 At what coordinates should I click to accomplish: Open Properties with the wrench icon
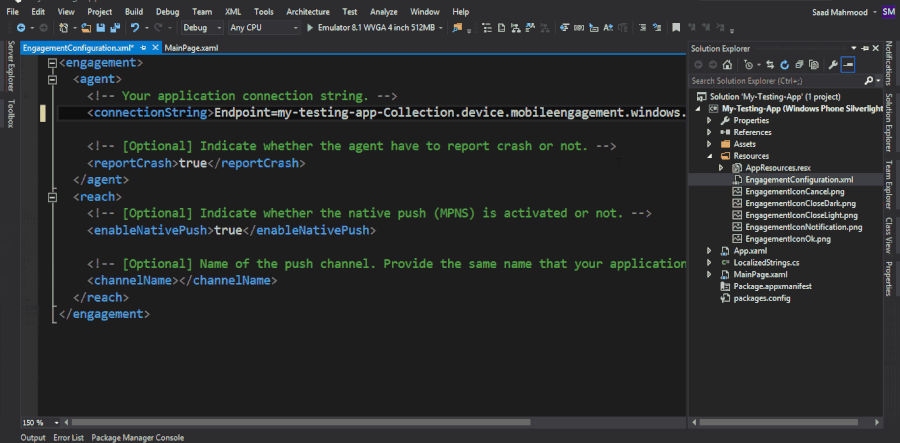[833, 65]
